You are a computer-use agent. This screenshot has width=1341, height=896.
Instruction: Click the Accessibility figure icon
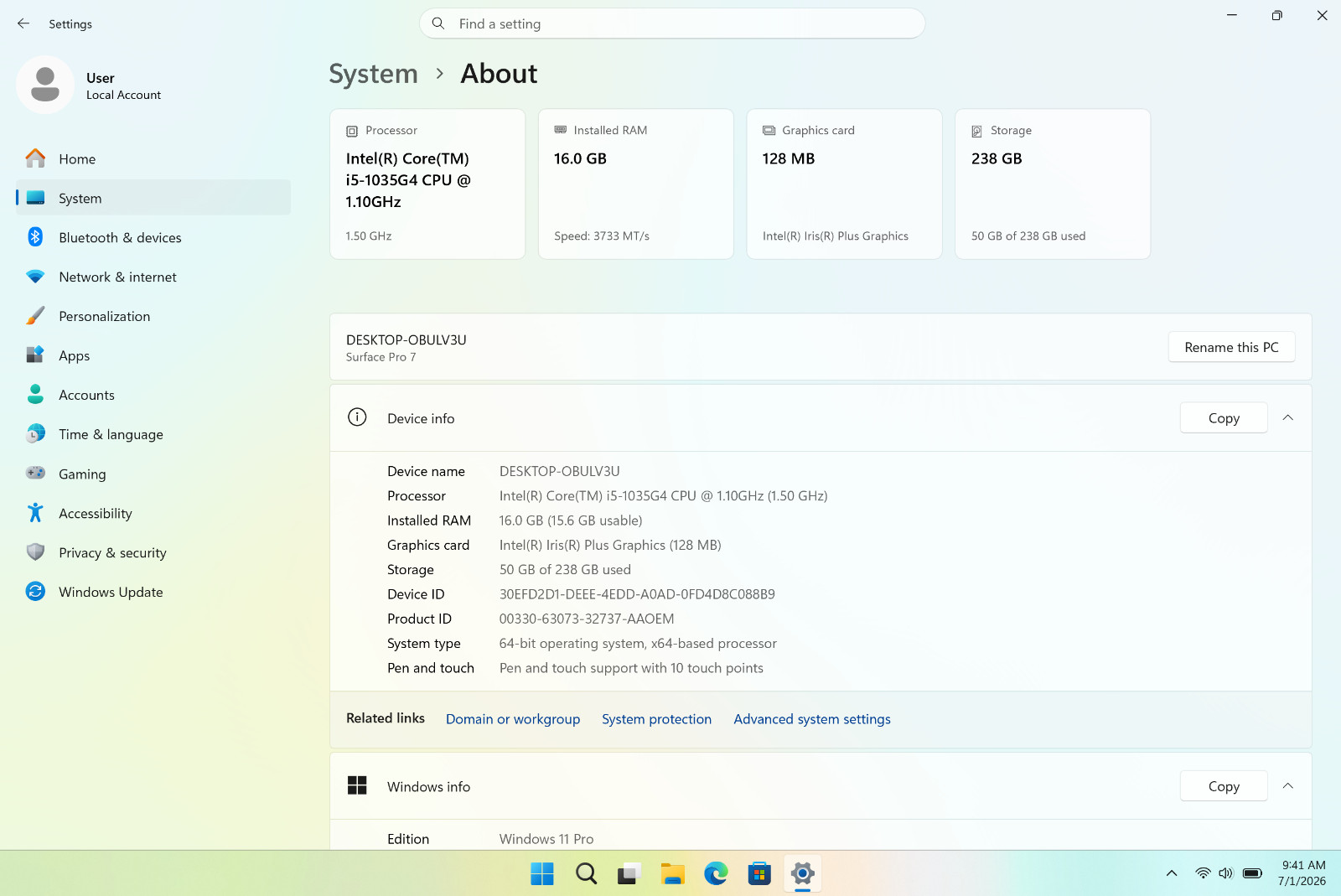(35, 513)
